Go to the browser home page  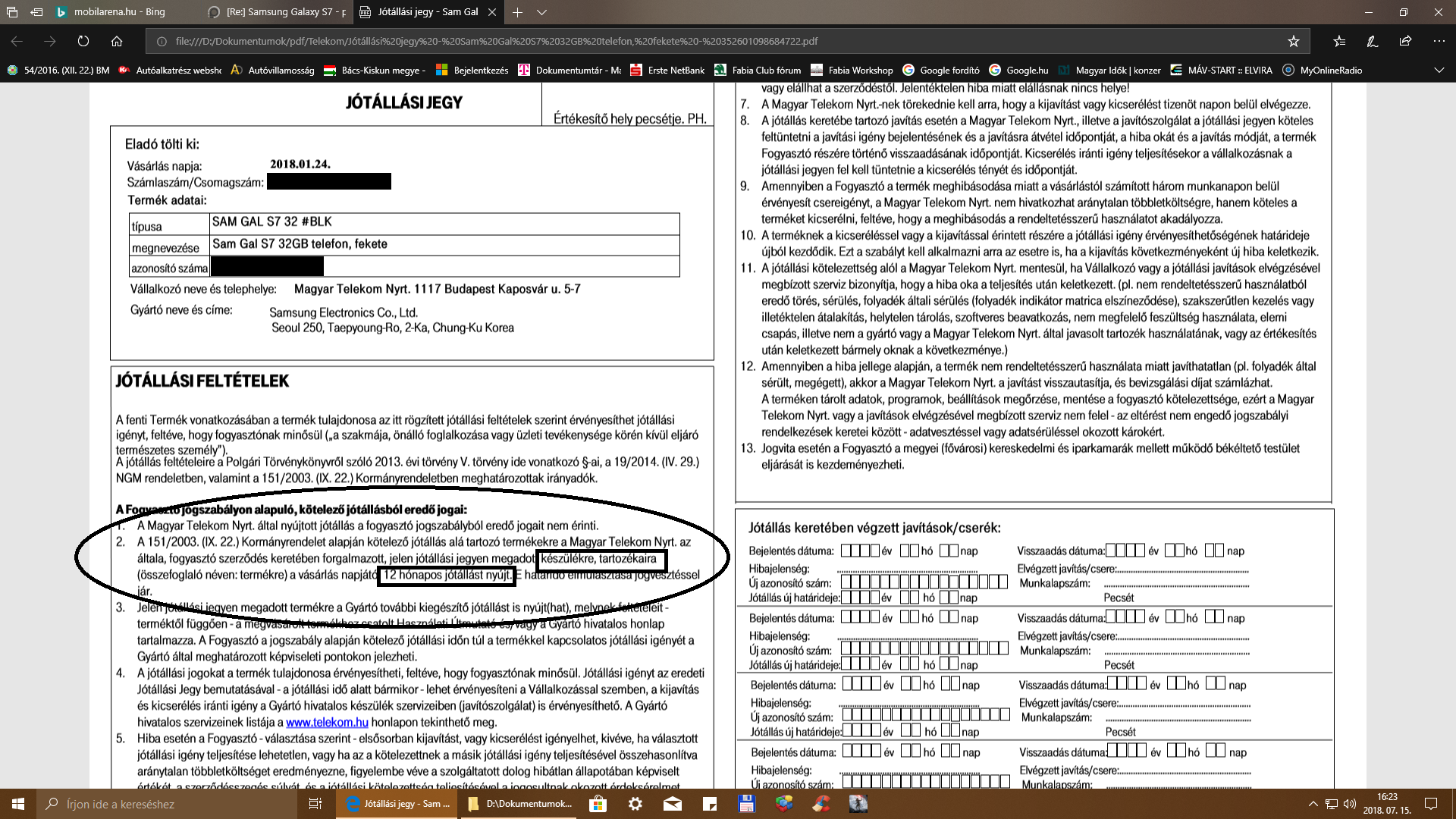coord(117,41)
